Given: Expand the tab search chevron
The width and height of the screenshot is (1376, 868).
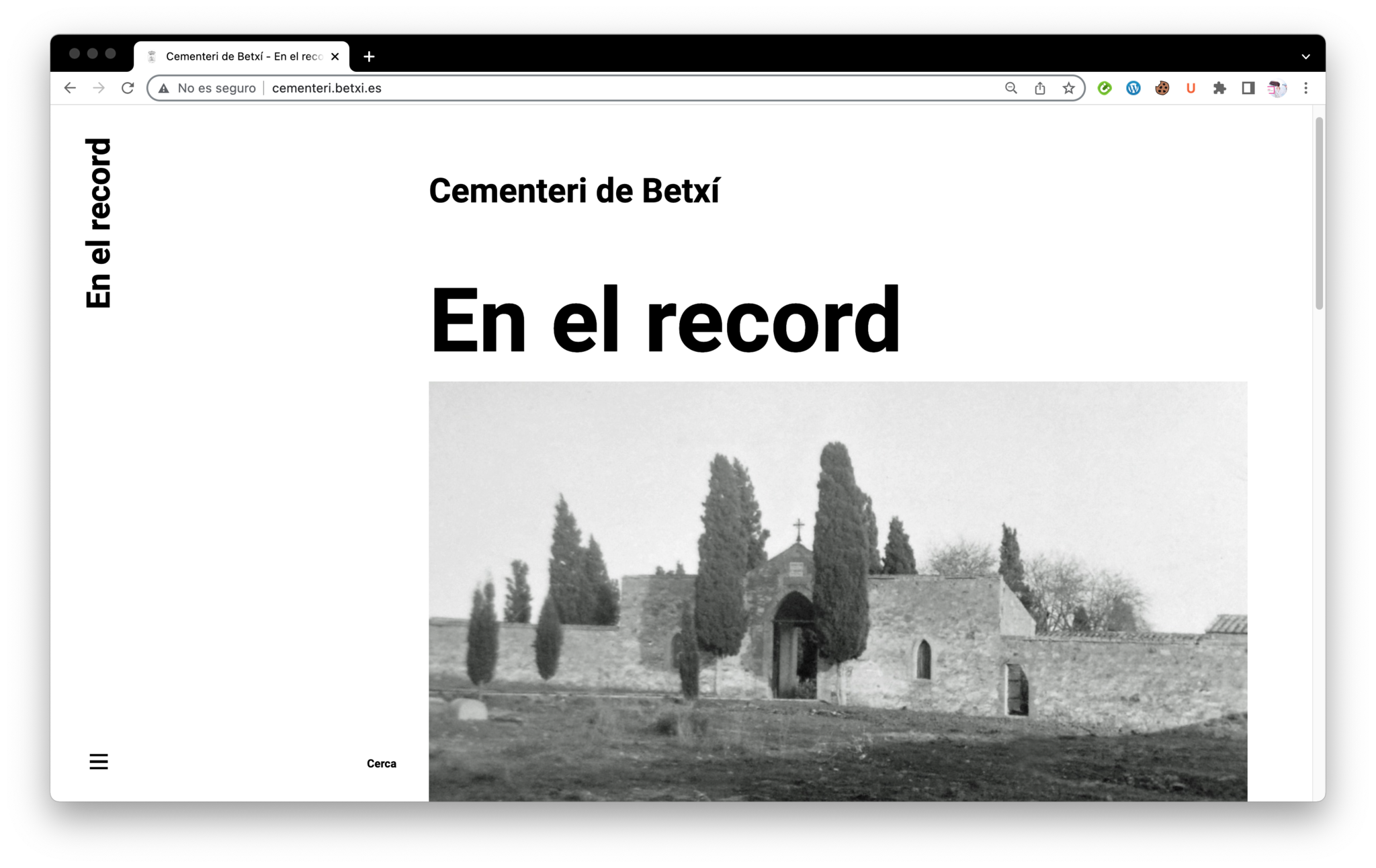Looking at the screenshot, I should 1306,56.
